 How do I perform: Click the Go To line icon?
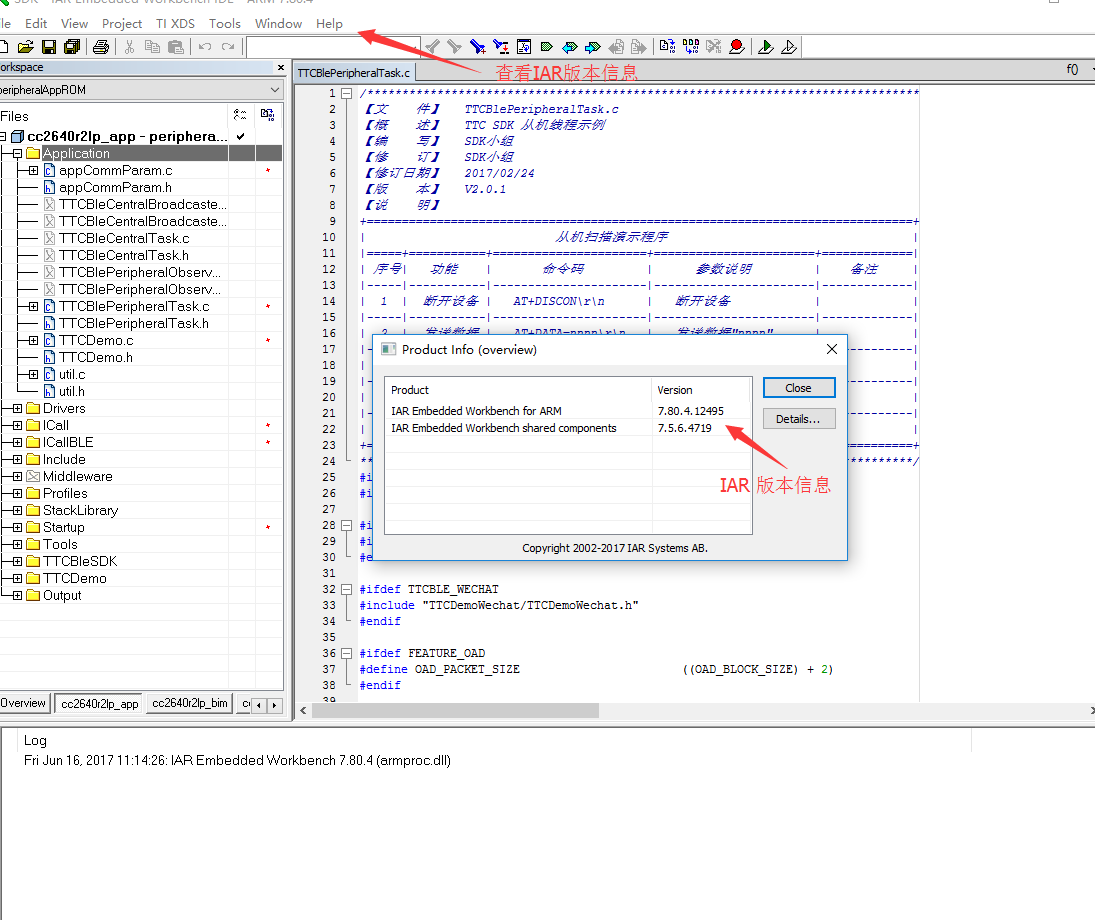(524, 47)
